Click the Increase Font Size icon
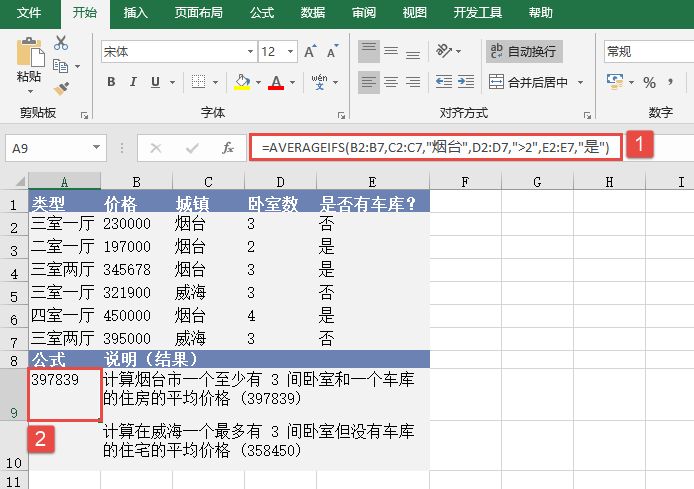The width and height of the screenshot is (694, 489). pos(310,51)
